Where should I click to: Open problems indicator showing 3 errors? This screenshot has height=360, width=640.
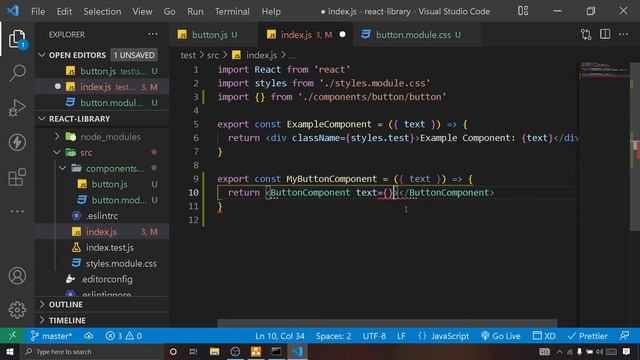[x=124, y=336]
